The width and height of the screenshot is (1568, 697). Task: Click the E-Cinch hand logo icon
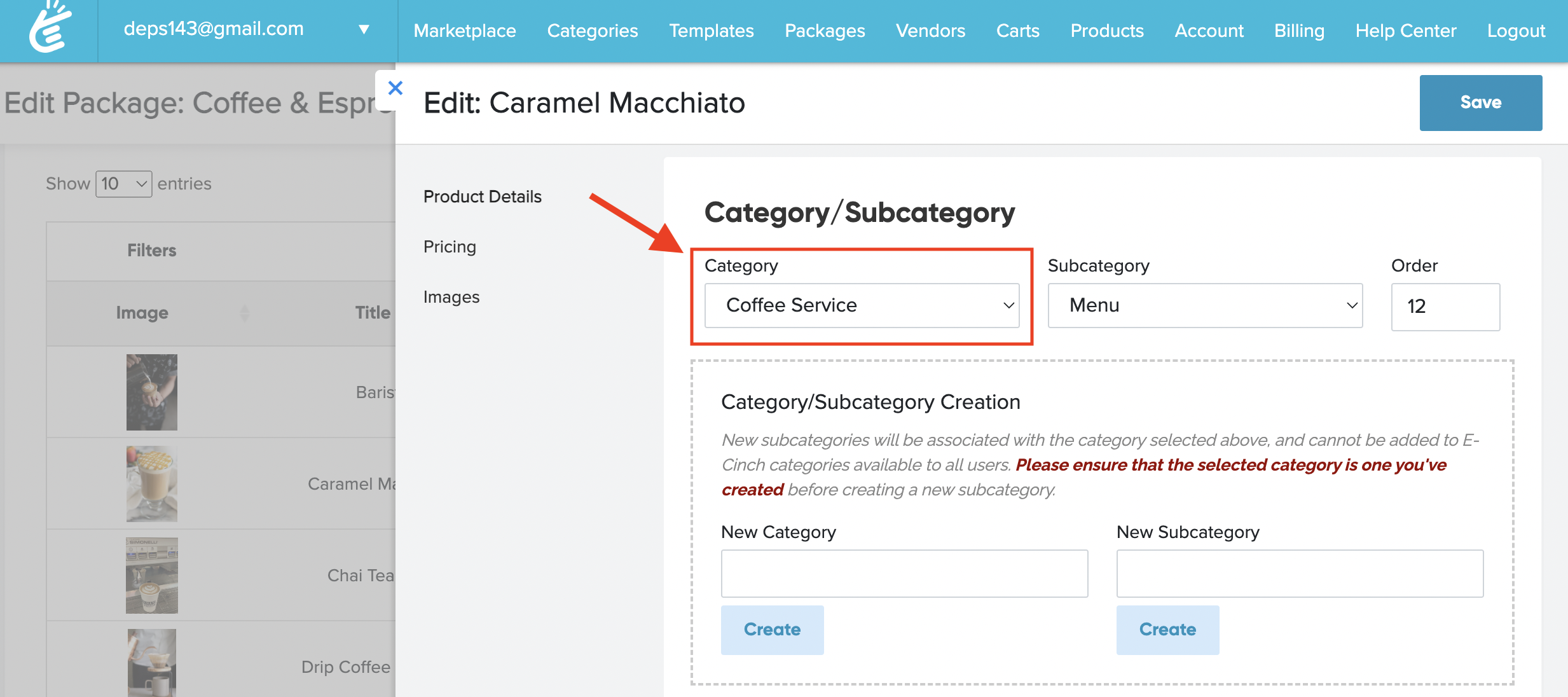tap(50, 29)
